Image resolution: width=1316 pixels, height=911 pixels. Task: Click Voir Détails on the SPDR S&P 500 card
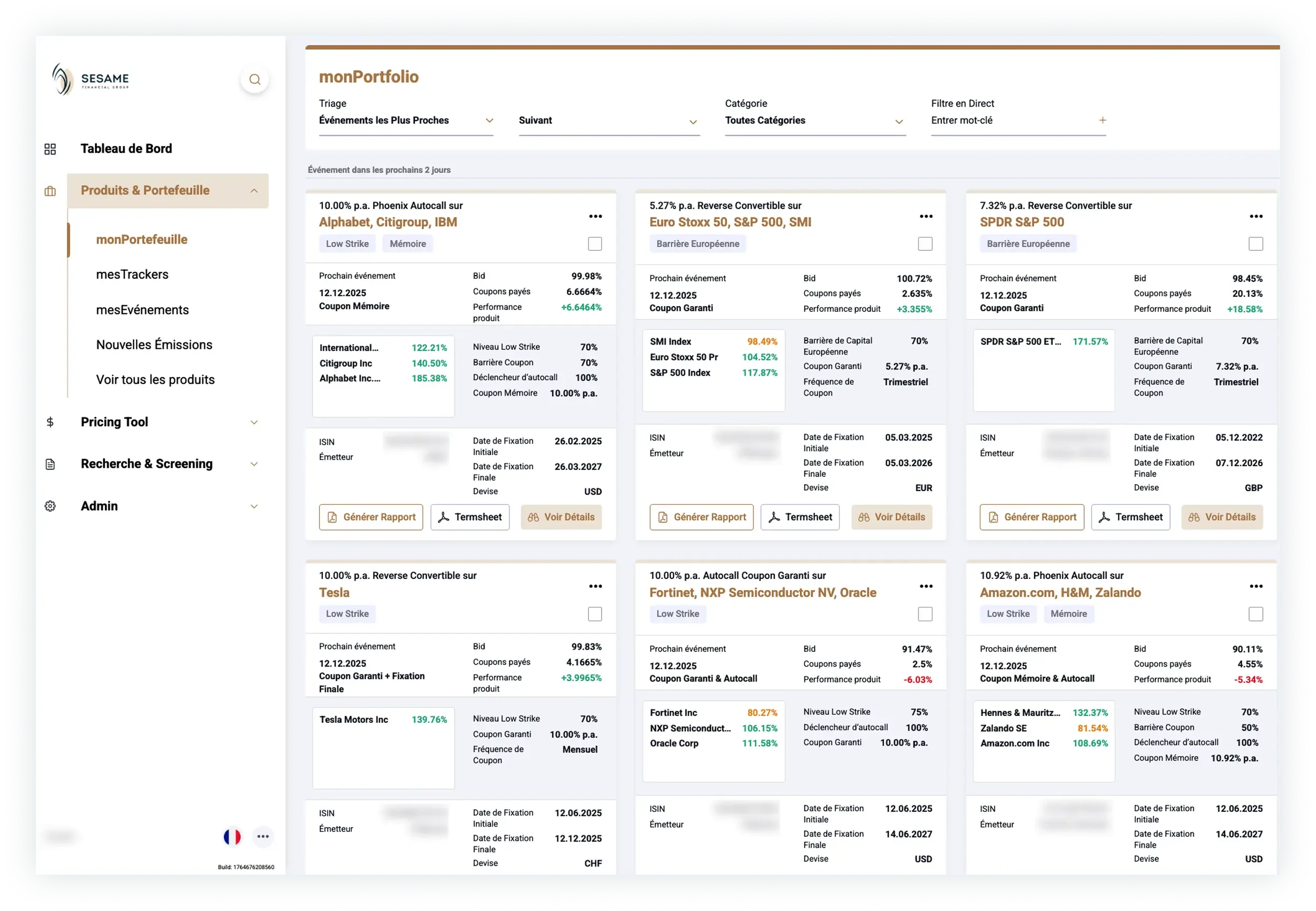click(x=1222, y=517)
